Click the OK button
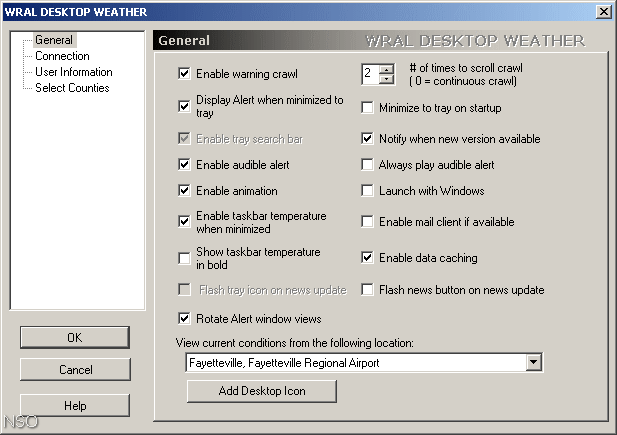 (x=75, y=337)
